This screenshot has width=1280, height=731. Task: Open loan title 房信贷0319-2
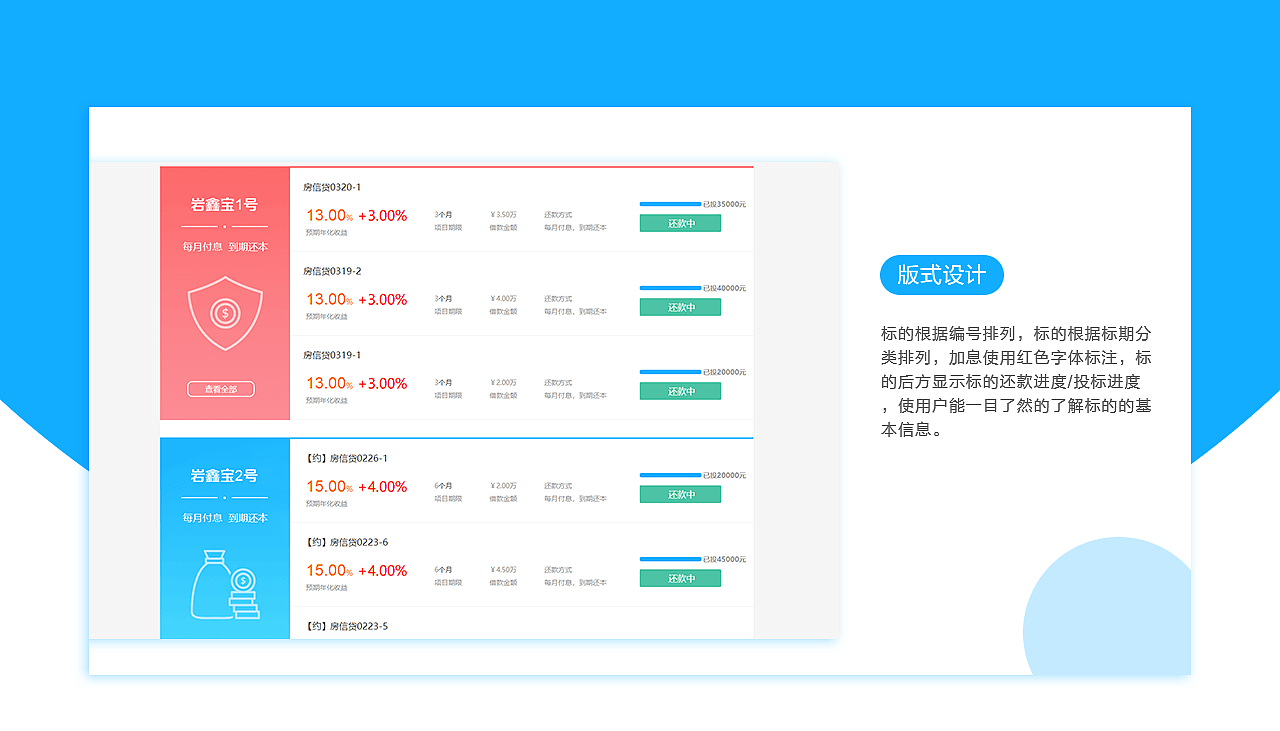(332, 271)
